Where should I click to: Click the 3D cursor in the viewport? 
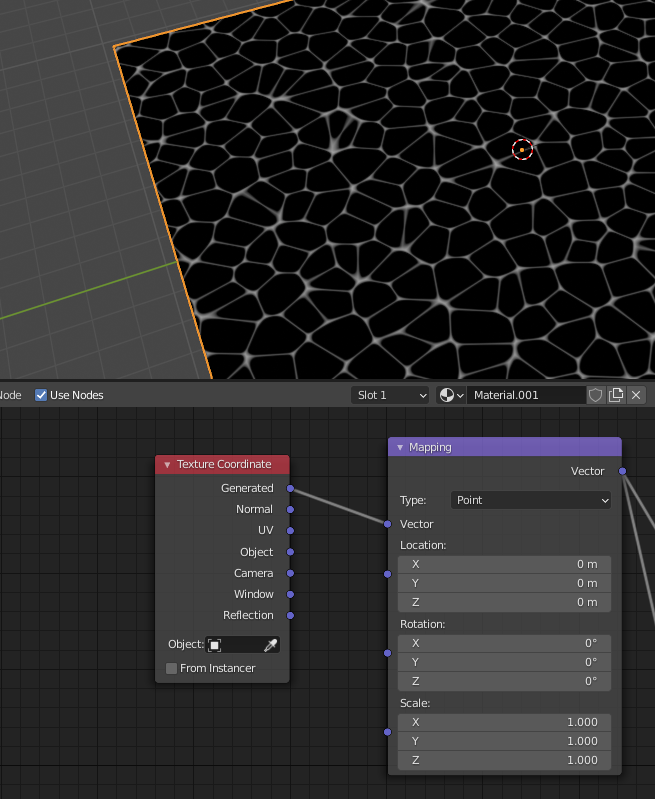522,150
